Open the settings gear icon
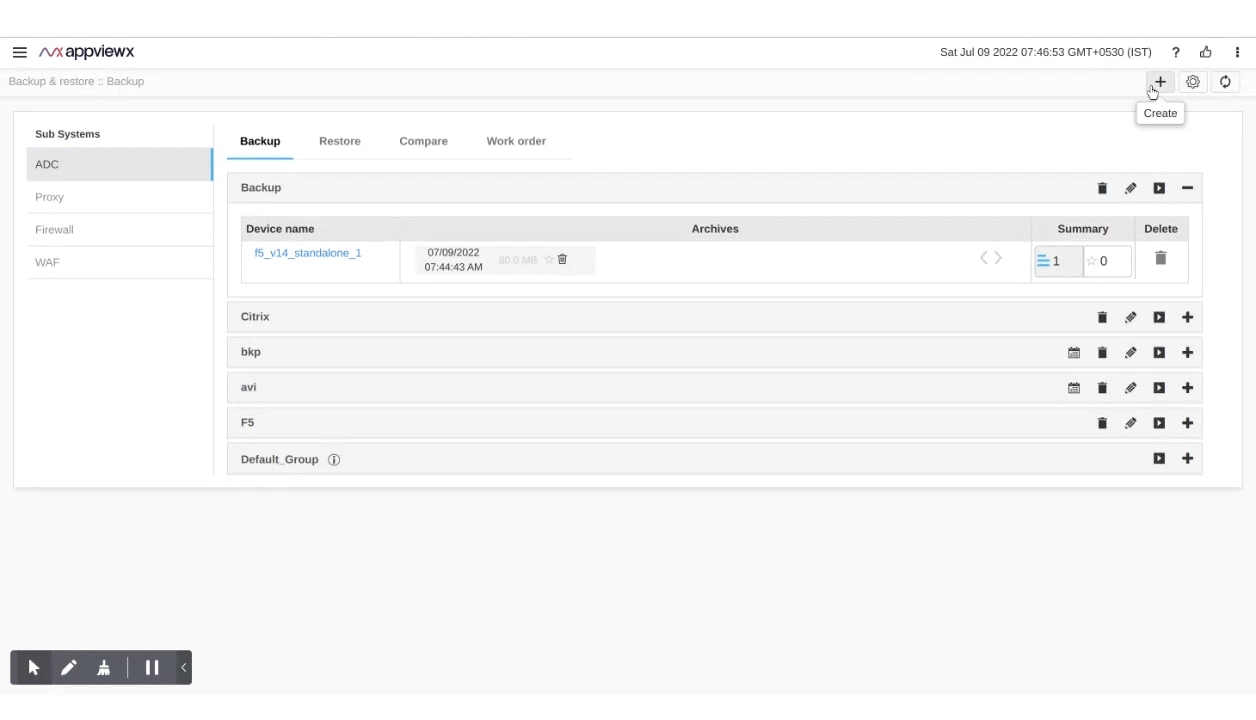The width and height of the screenshot is (1256, 720). pyautogui.click(x=1192, y=82)
